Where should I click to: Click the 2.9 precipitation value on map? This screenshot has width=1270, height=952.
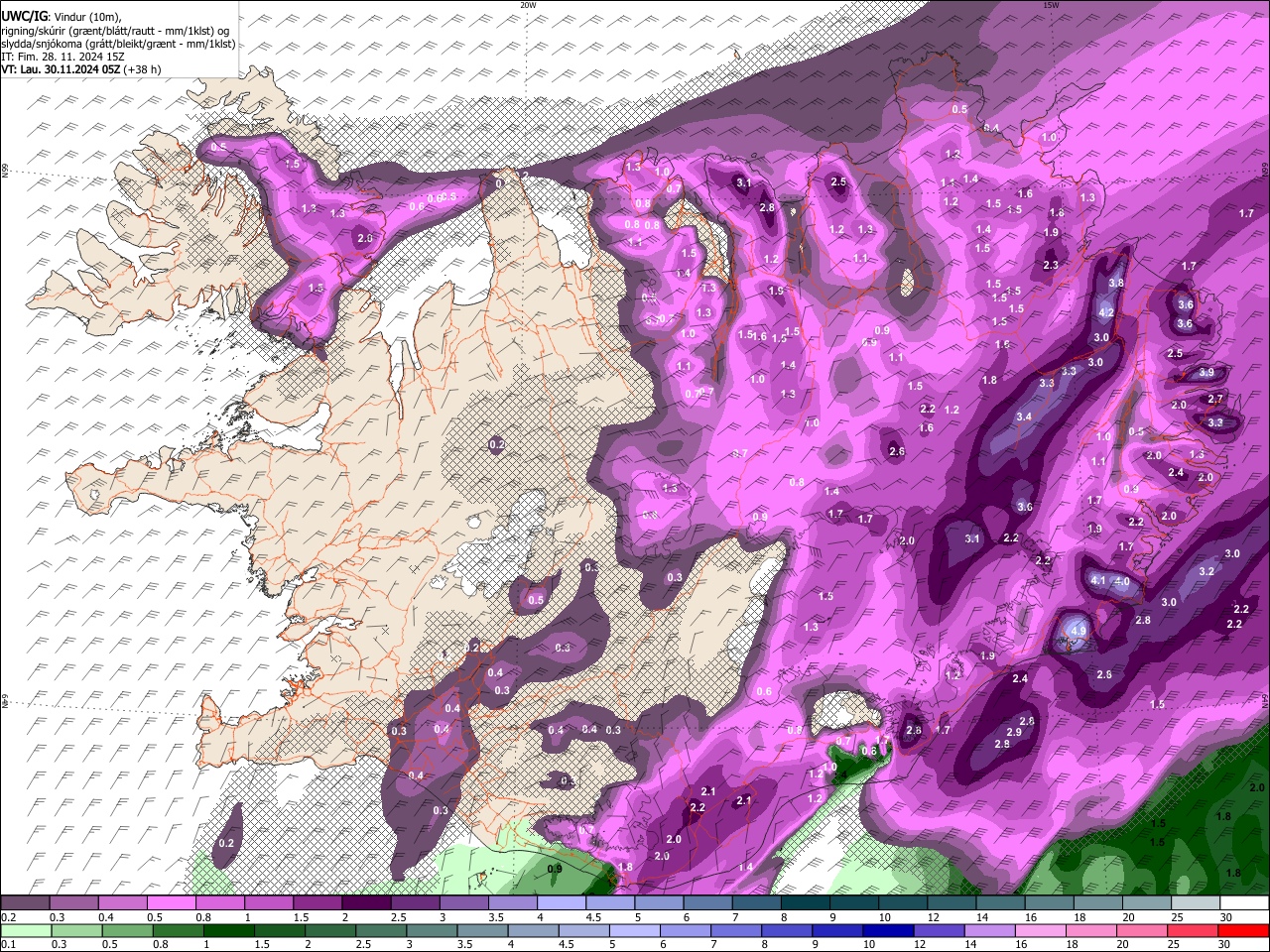pos(1014,732)
